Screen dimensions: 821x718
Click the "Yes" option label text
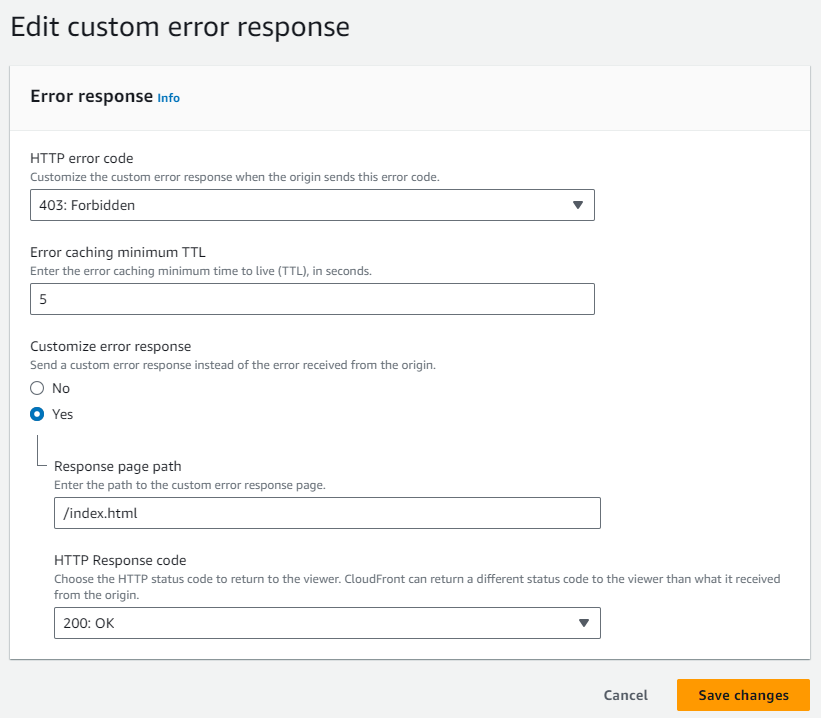pyautogui.click(x=62, y=414)
